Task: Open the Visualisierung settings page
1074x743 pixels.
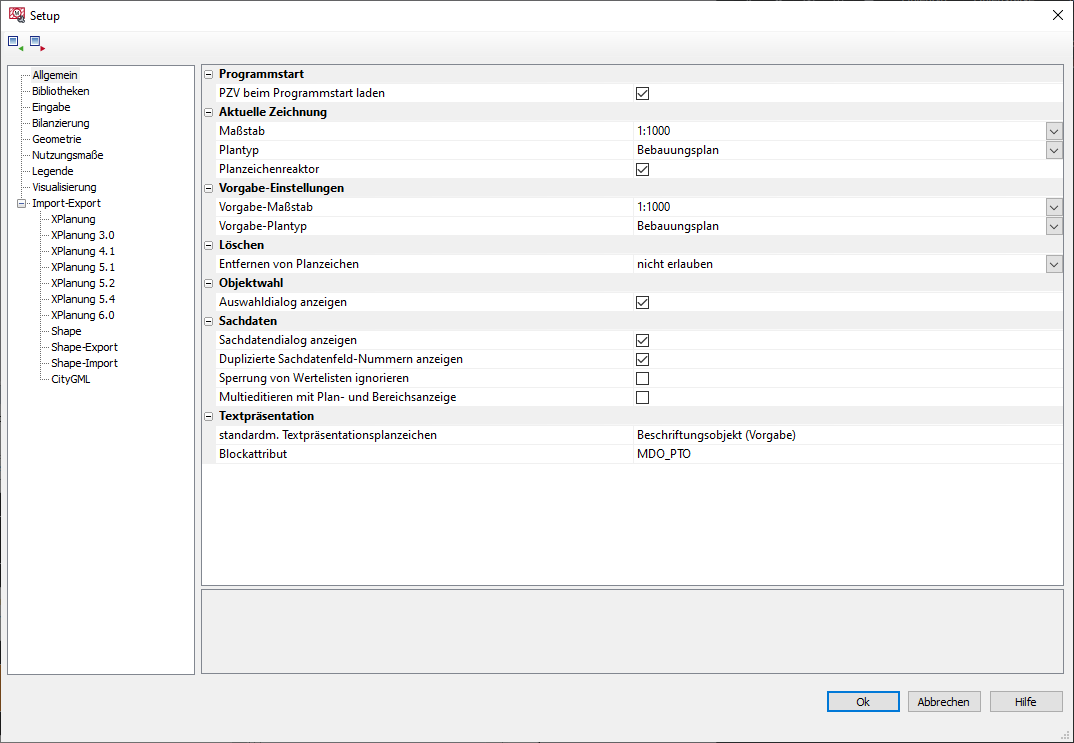Action: [64, 187]
